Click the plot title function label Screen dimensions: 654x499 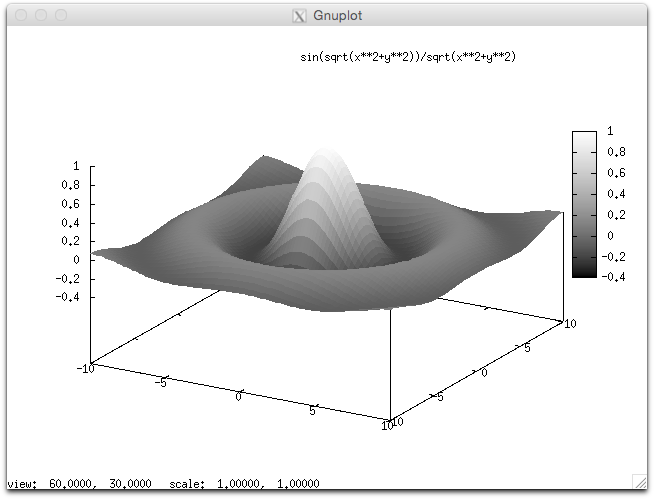[408, 57]
